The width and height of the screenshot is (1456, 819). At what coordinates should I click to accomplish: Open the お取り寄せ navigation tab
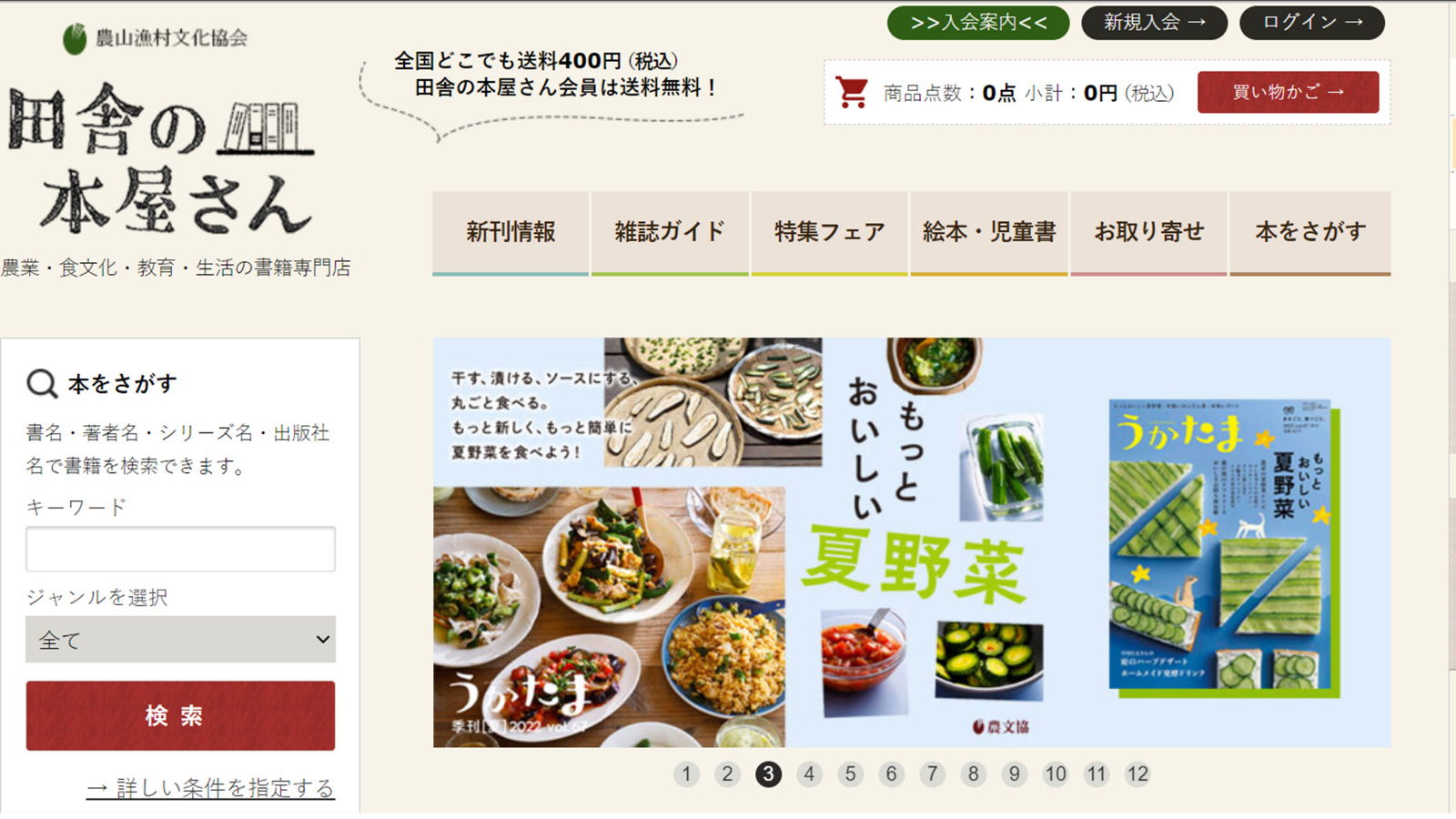point(1148,233)
